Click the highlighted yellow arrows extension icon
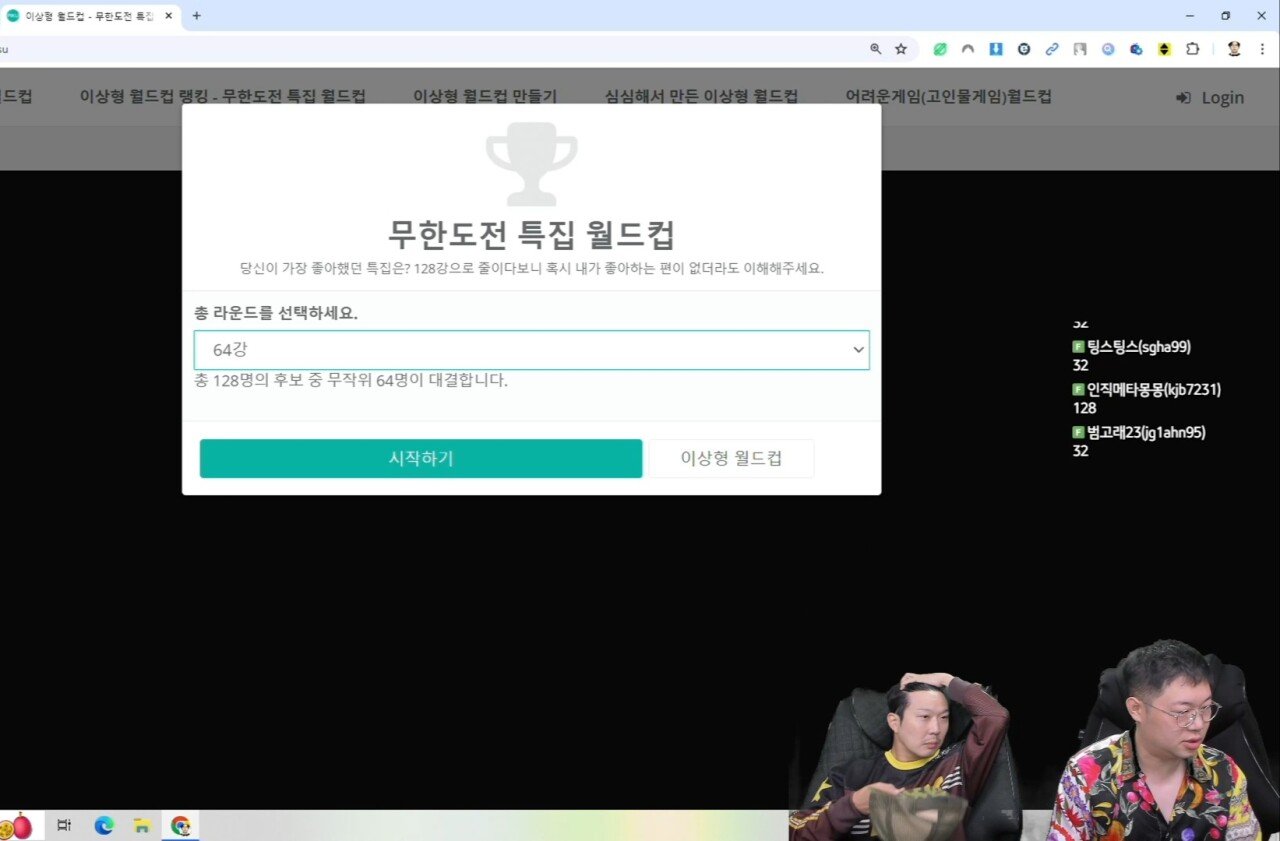This screenshot has width=1280, height=841. tap(1163, 48)
